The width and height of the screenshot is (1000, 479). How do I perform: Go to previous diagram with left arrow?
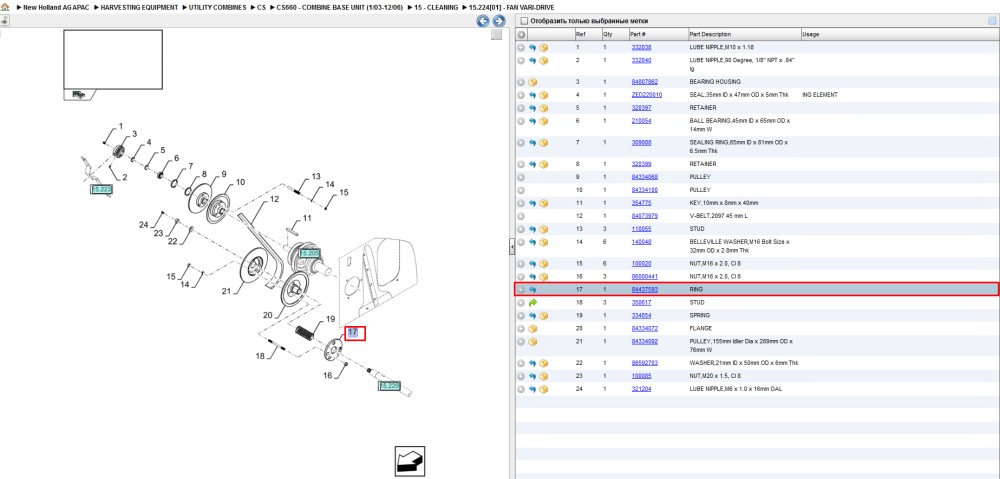(x=483, y=21)
